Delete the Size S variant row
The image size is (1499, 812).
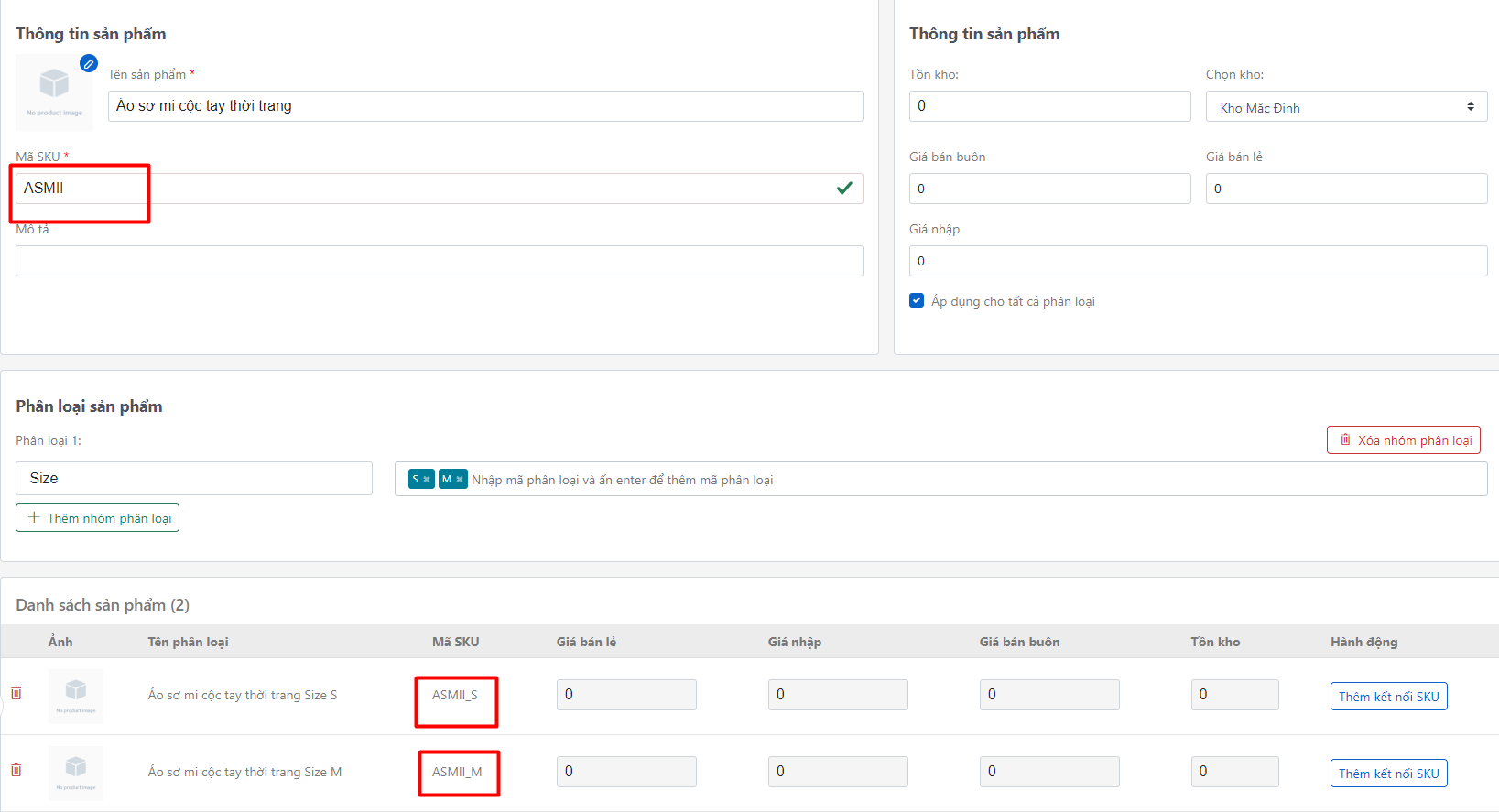tap(16, 693)
